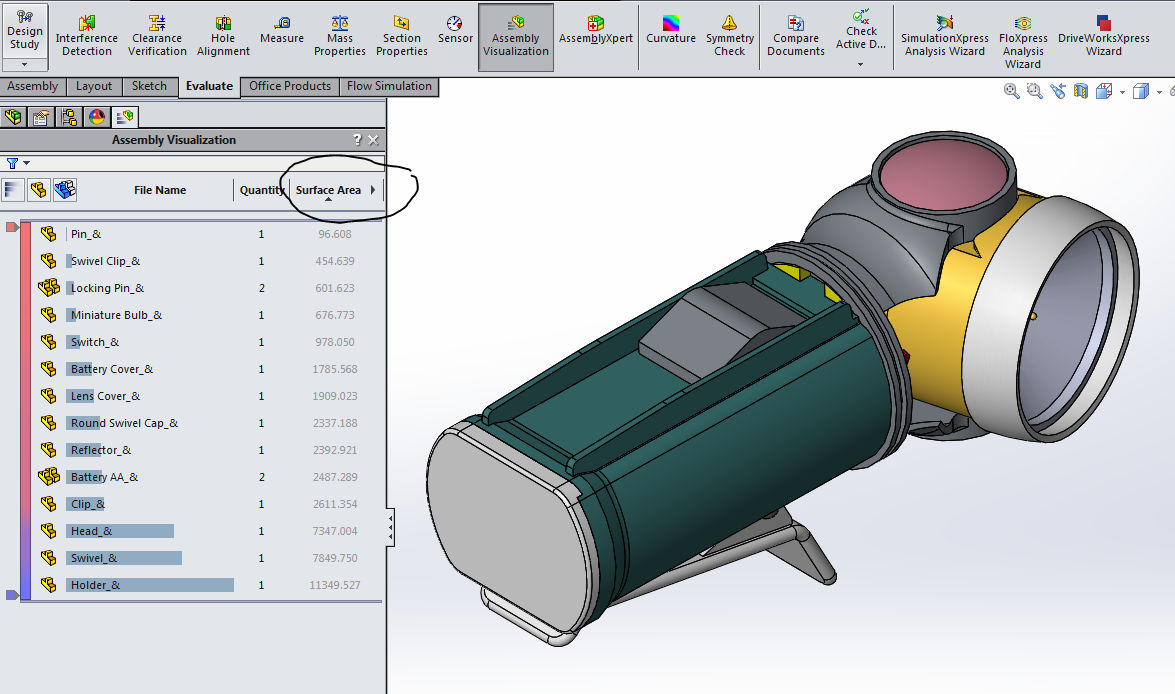The height and width of the screenshot is (694, 1175).
Task: Click the Quantity column header
Action: point(262,190)
